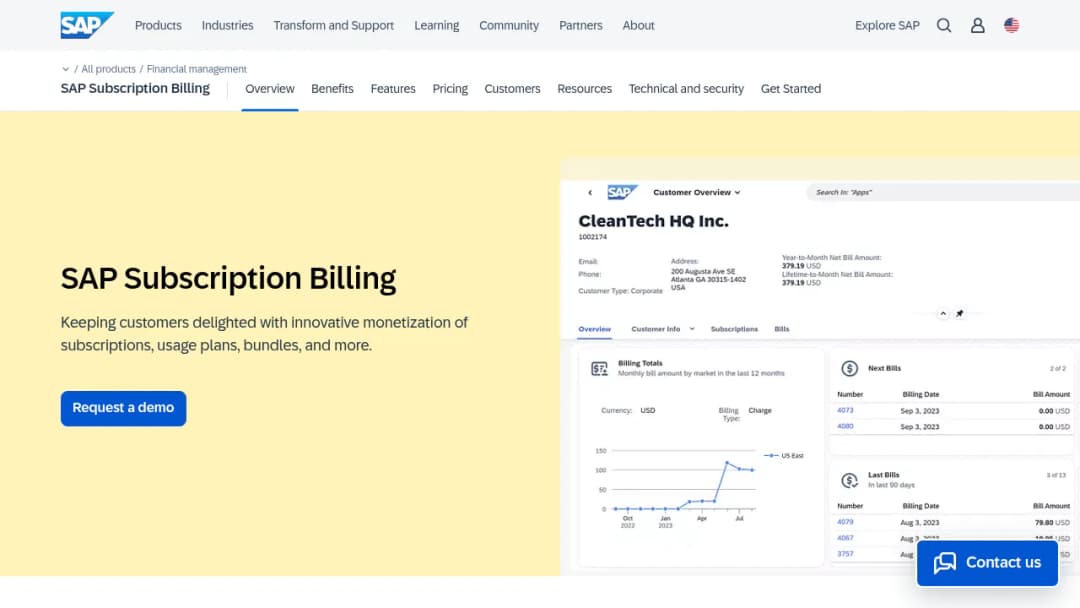Collapse header with up chevron icon
This screenshot has height=608, width=1080.
click(942, 313)
